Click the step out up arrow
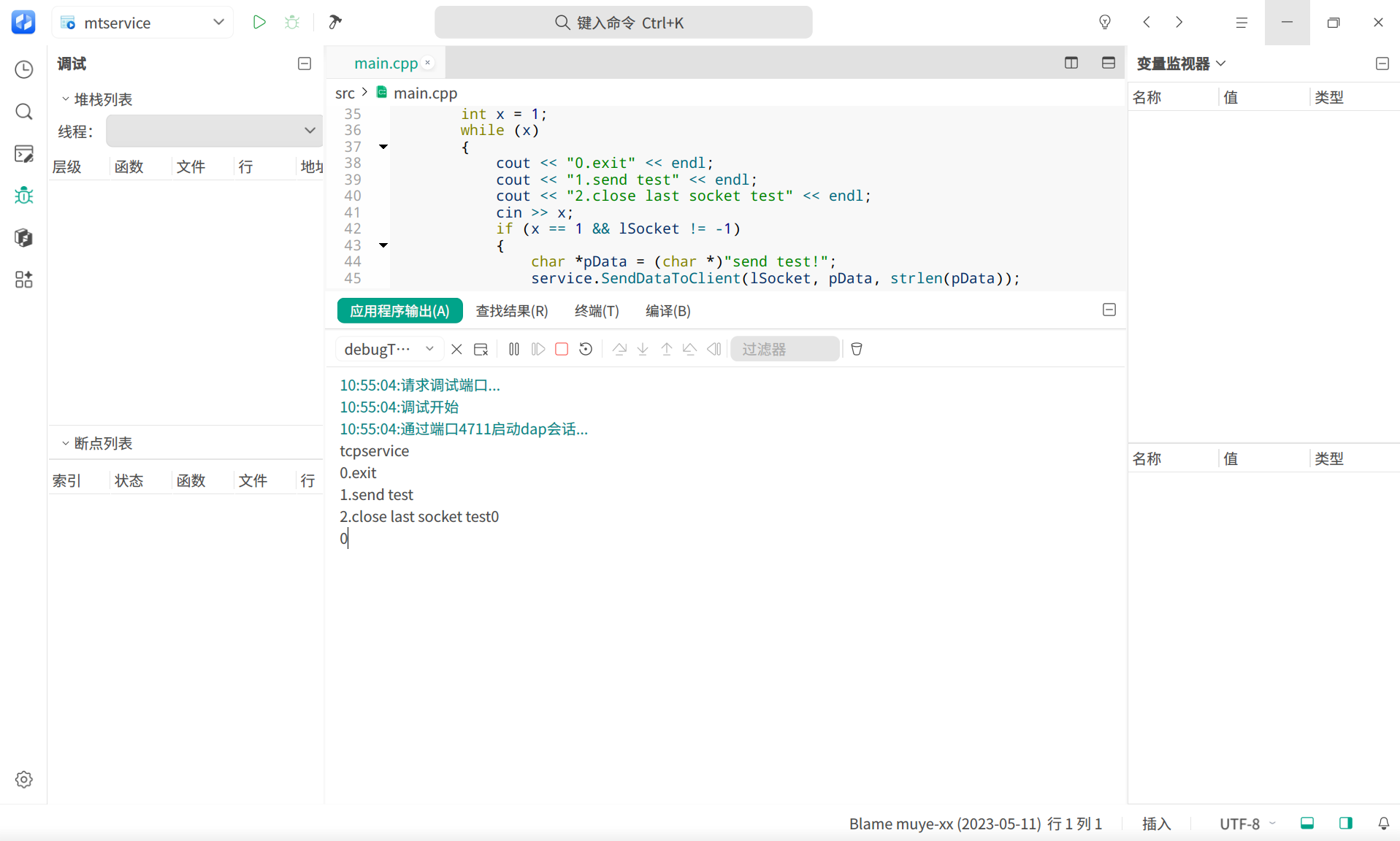The height and width of the screenshot is (841, 1400). click(667, 349)
